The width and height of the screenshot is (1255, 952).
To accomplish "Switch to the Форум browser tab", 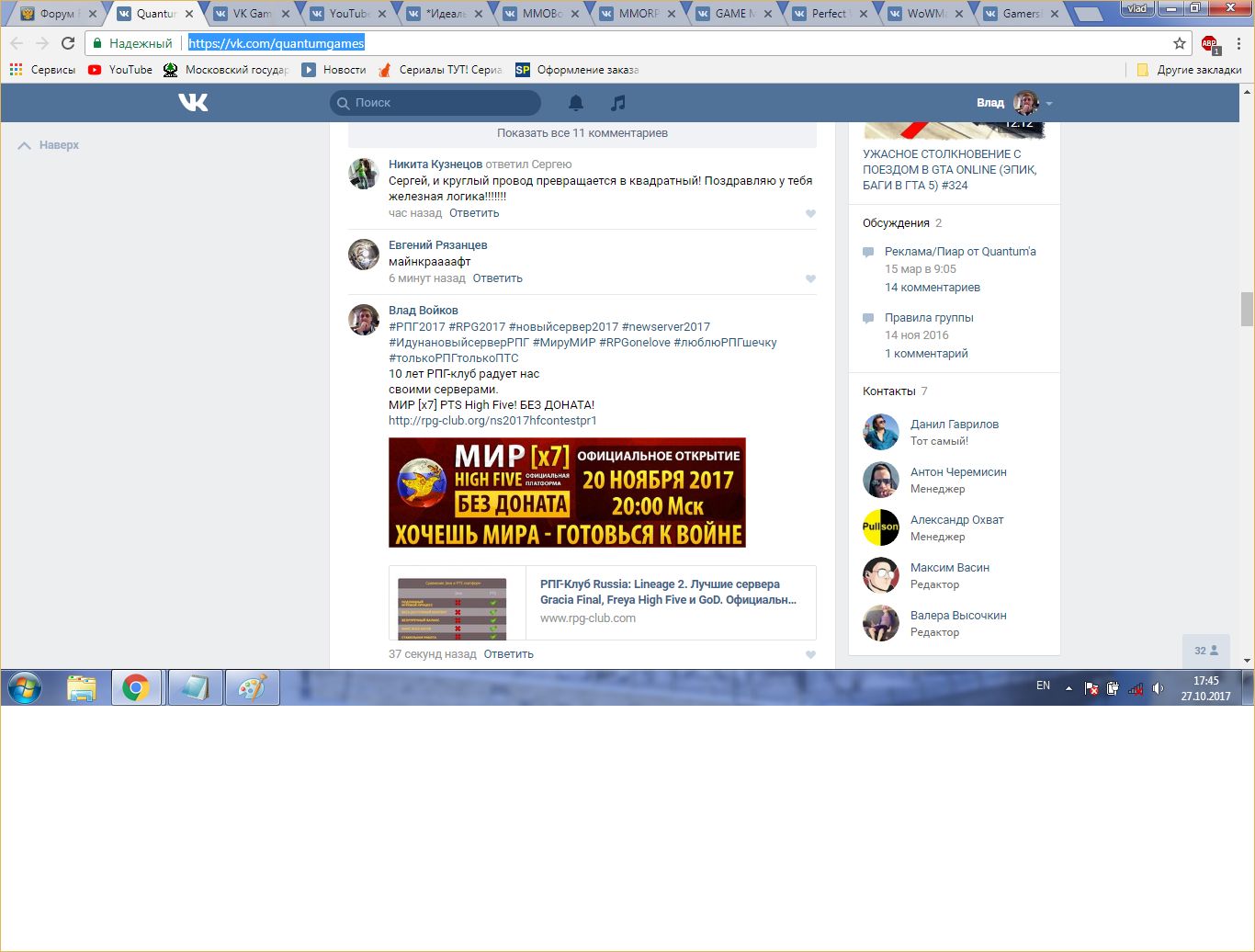I will click(57, 14).
